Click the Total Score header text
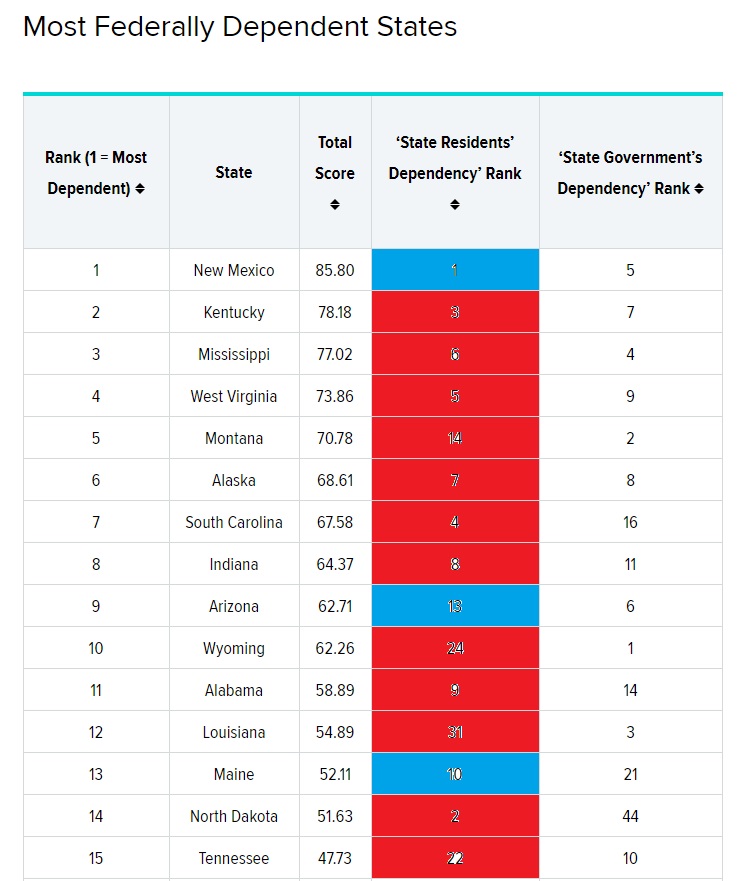738x881 pixels. point(335,158)
